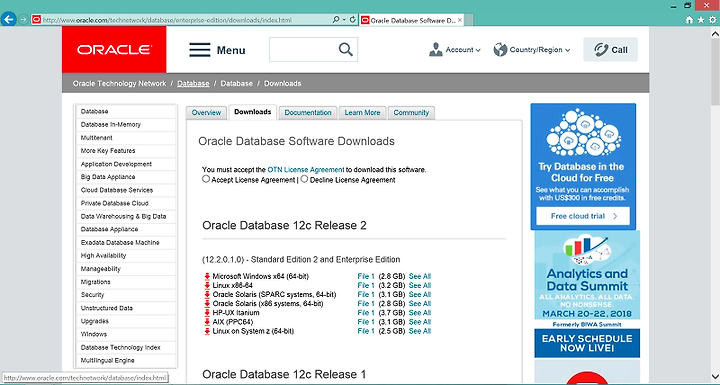Screen dimensions: 720x385
Task: Open Migrations sidebar item
Action: (125, 282)
